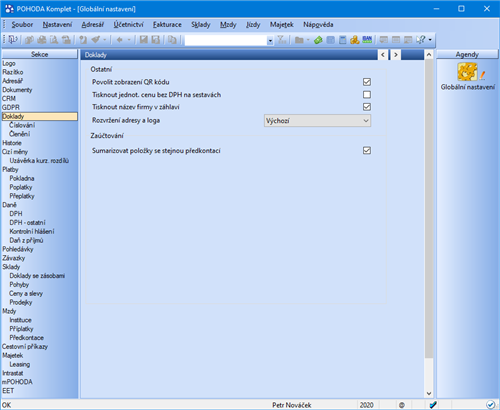Click the IBAN icon in toolbar
This screenshot has height=410, width=500.
(x=367, y=40)
